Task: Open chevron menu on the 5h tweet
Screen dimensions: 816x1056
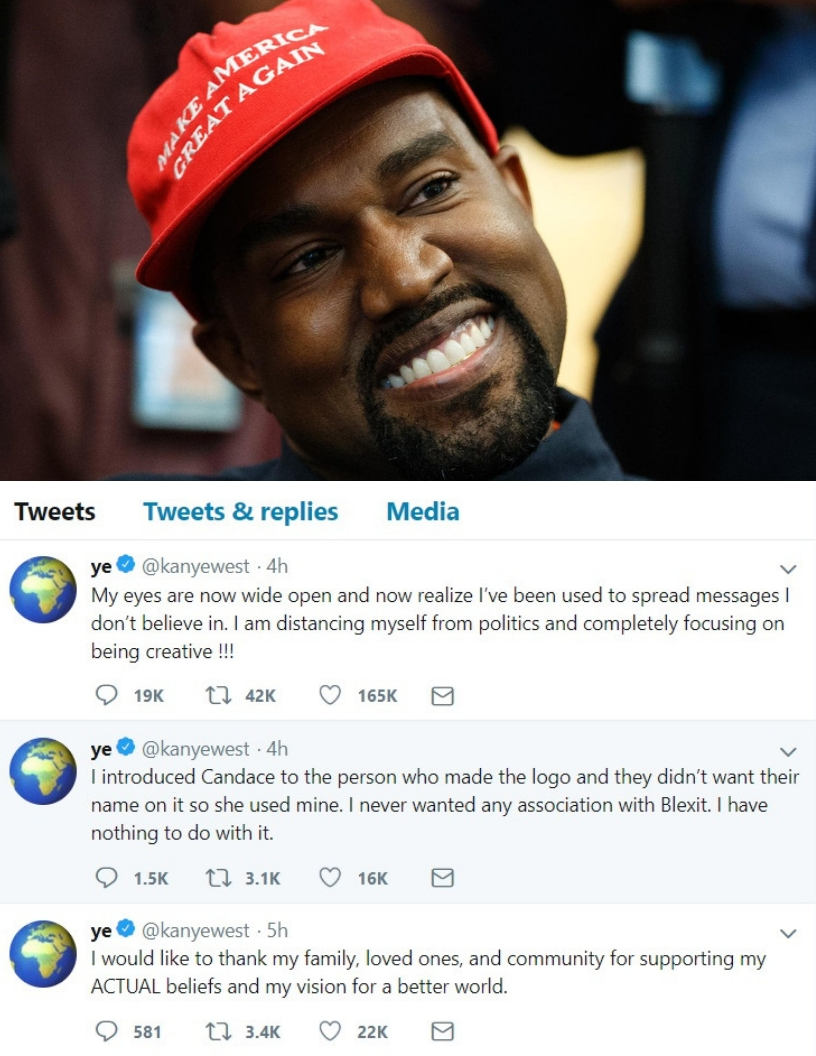Action: pyautogui.click(x=788, y=933)
